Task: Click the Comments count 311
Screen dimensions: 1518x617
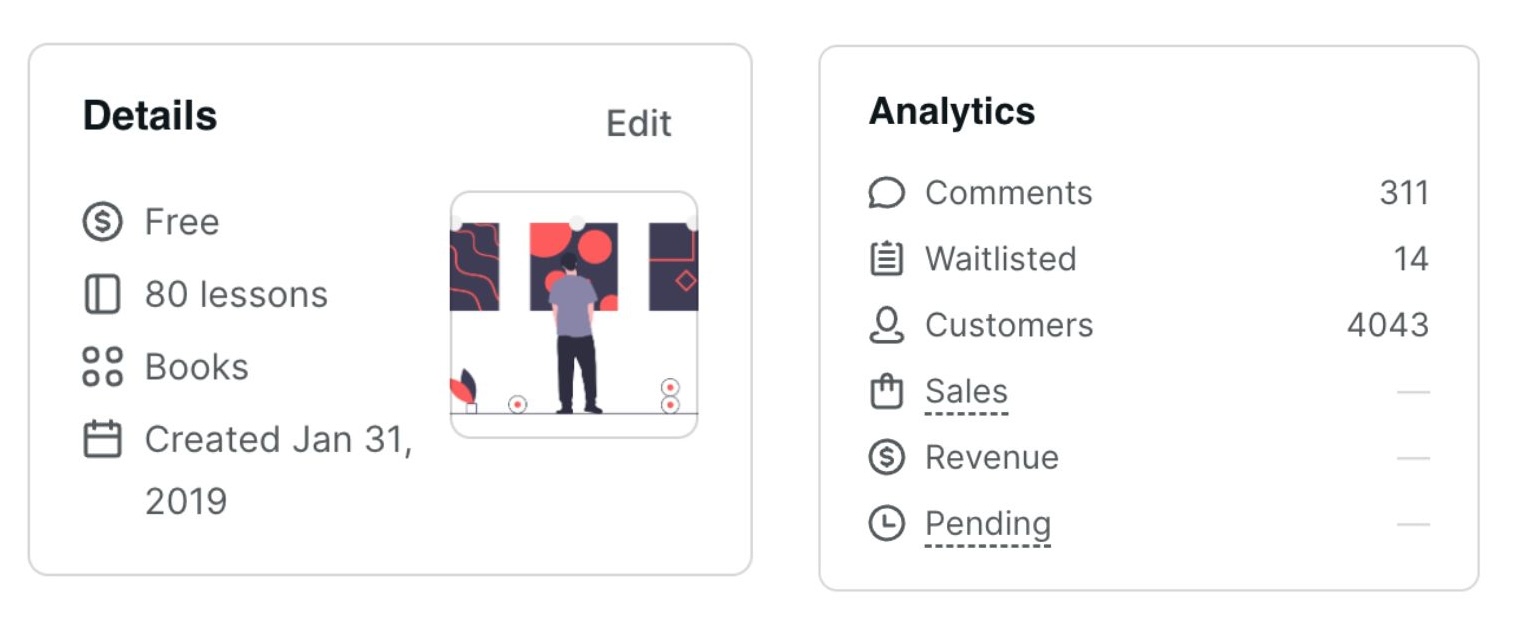Action: point(1404,193)
